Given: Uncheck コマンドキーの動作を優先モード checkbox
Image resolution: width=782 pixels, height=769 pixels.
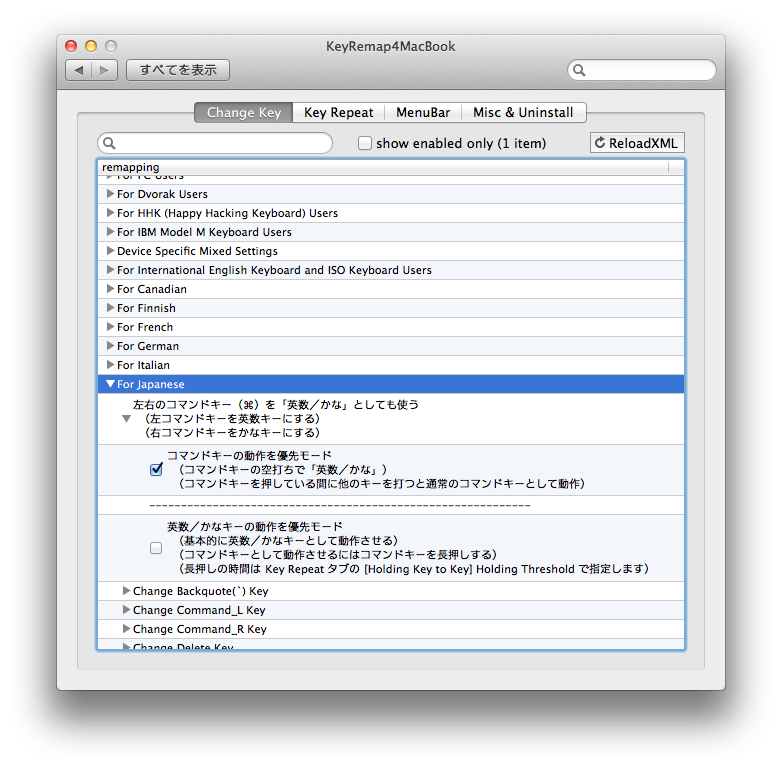Looking at the screenshot, I should coord(156,469).
